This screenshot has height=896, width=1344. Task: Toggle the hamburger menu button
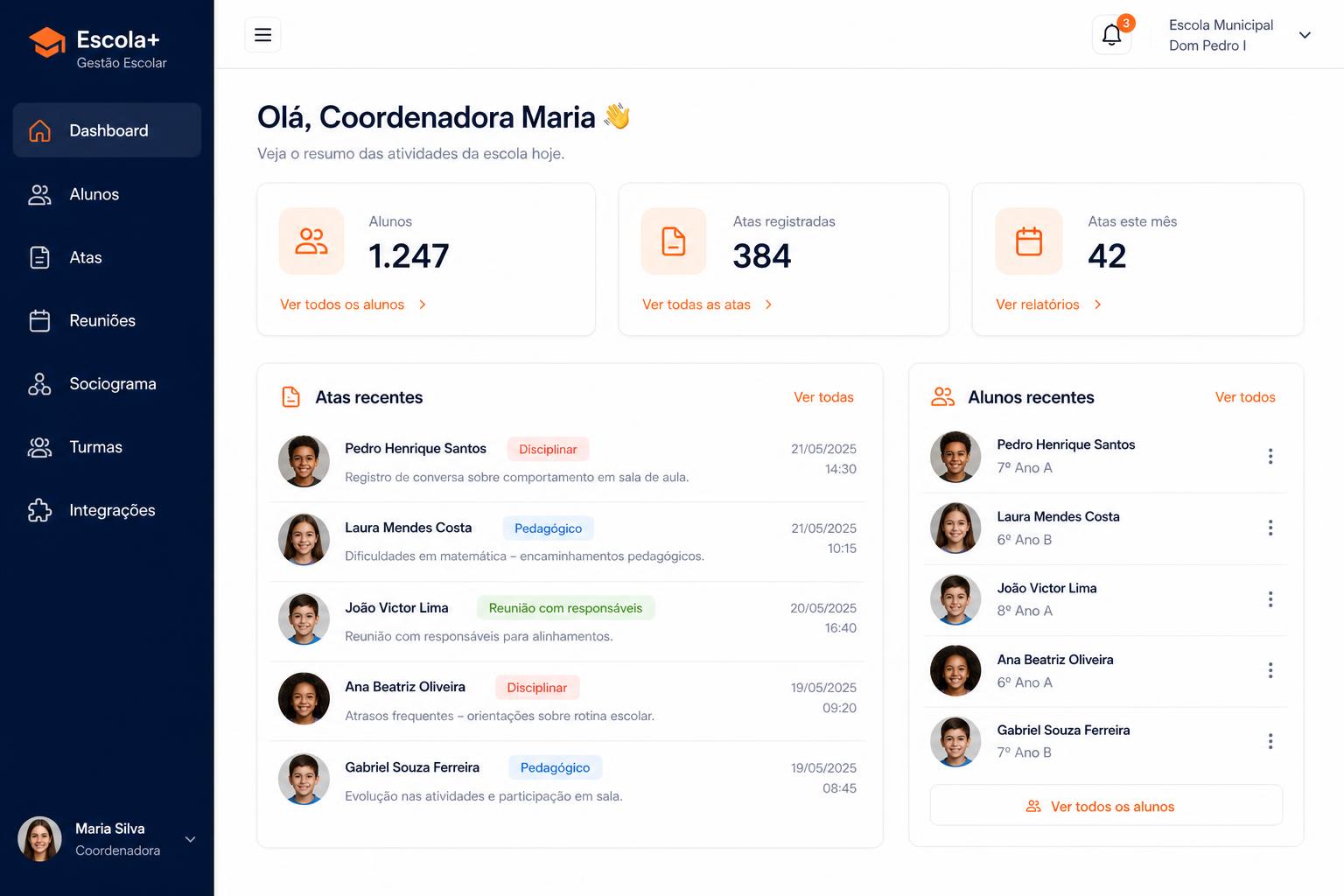pyautogui.click(x=262, y=35)
